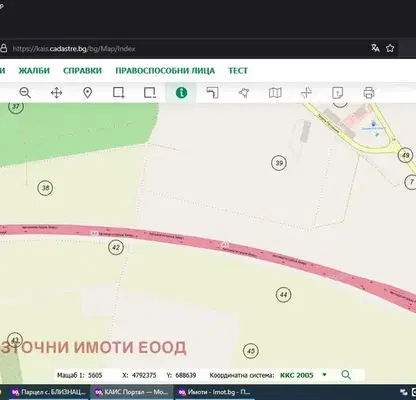This screenshot has height=400, width=416.
Task: Choose the rectangle select add tool
Action: (119, 93)
